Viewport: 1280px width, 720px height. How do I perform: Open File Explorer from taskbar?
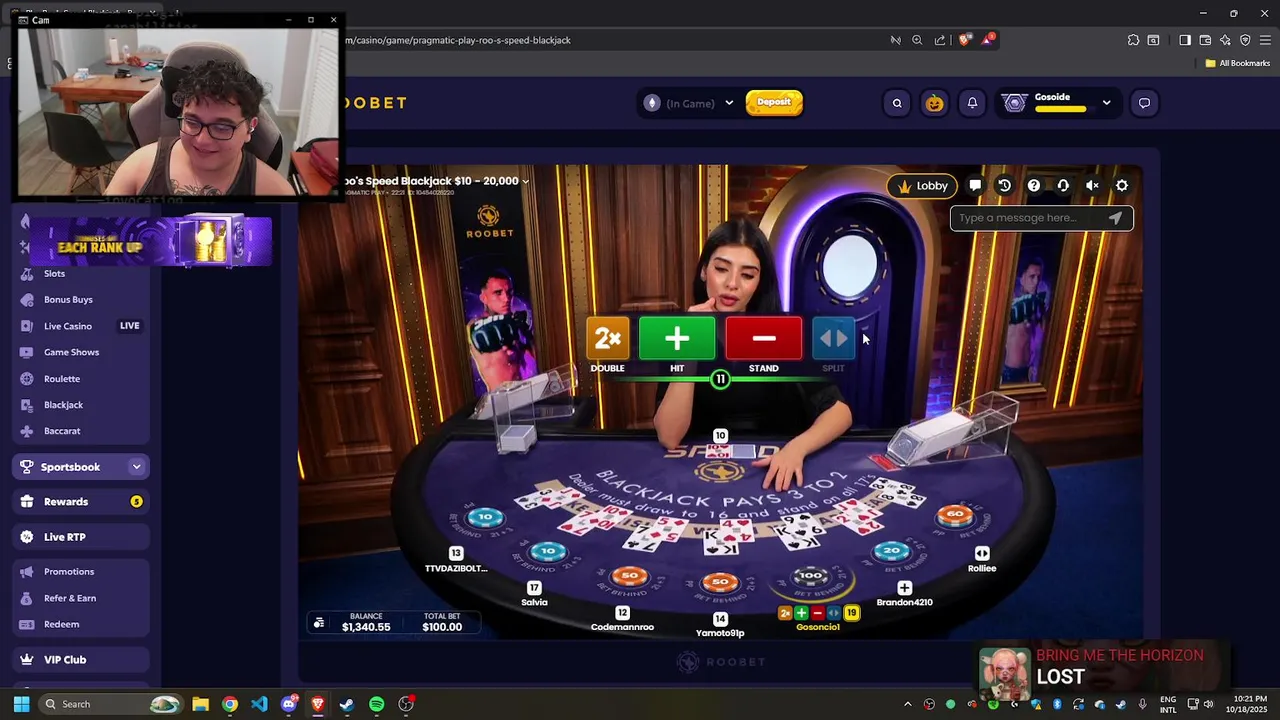pyautogui.click(x=200, y=704)
